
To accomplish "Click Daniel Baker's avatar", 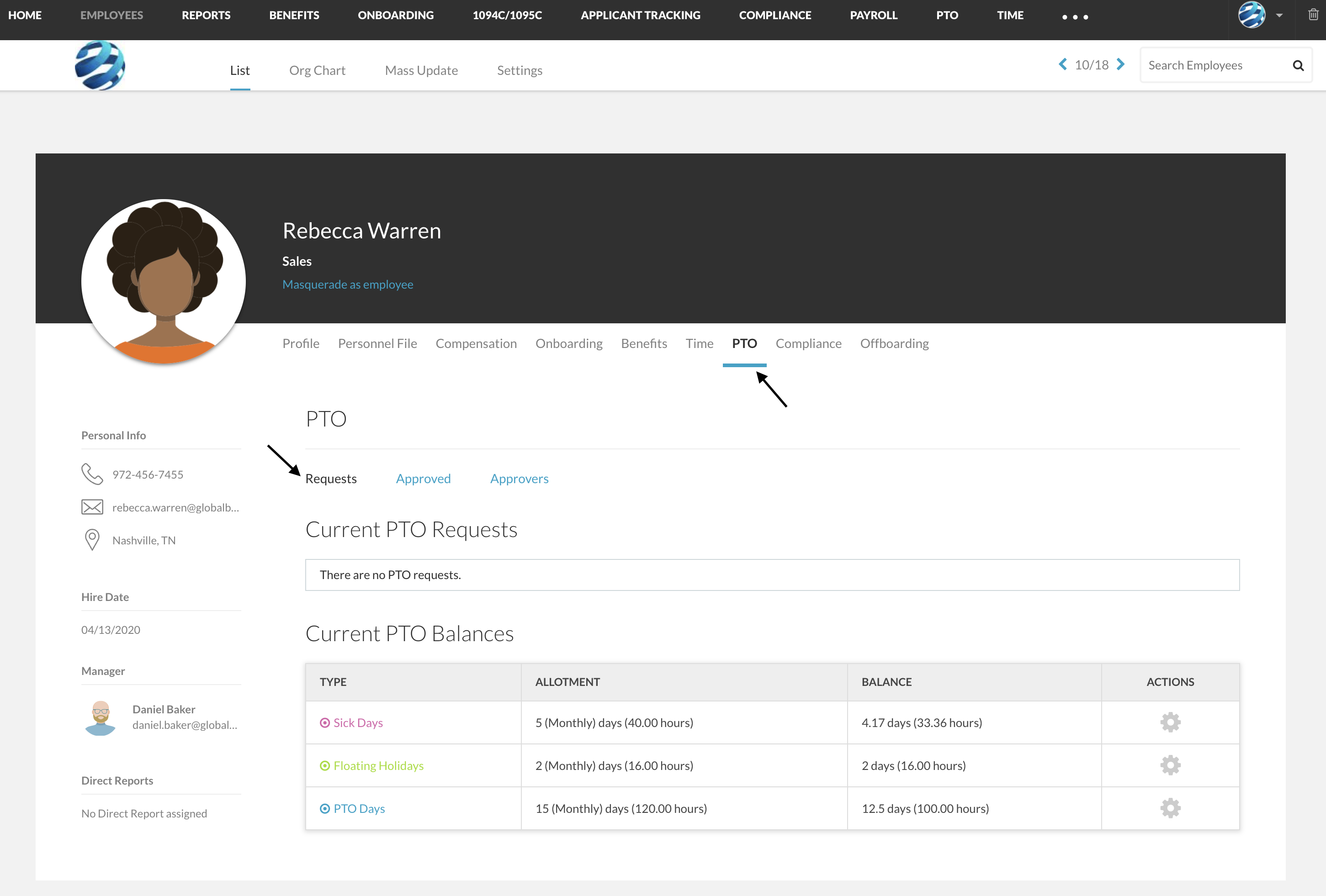I will coord(101,717).
